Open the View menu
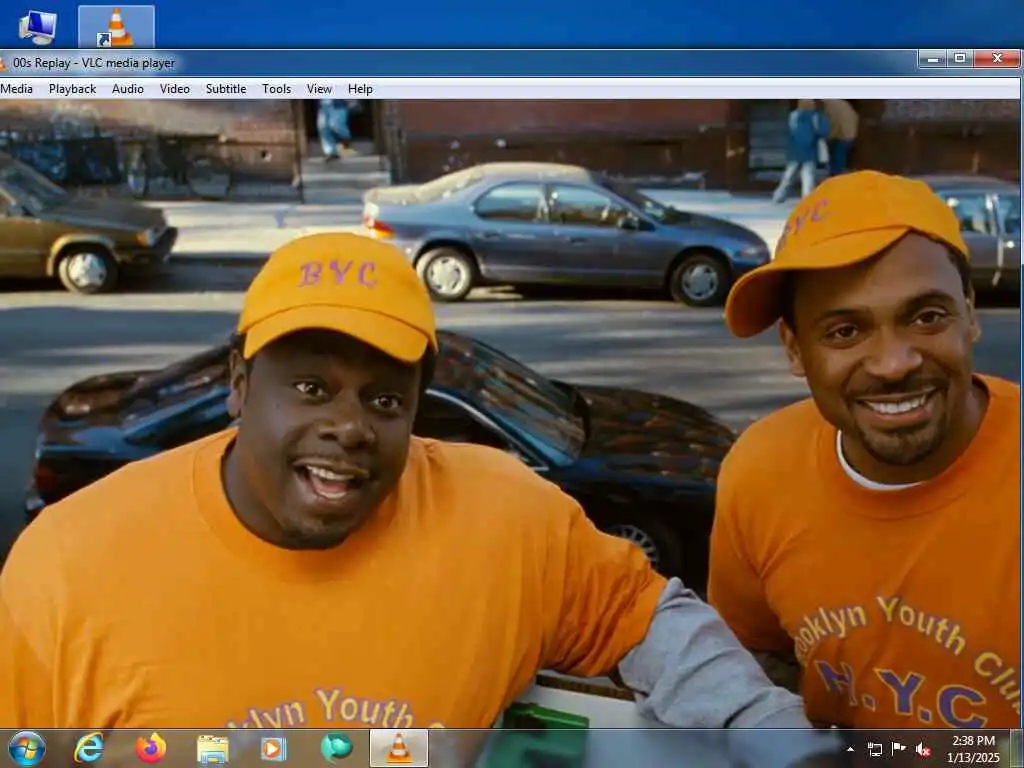Image resolution: width=1024 pixels, height=768 pixels. (319, 89)
